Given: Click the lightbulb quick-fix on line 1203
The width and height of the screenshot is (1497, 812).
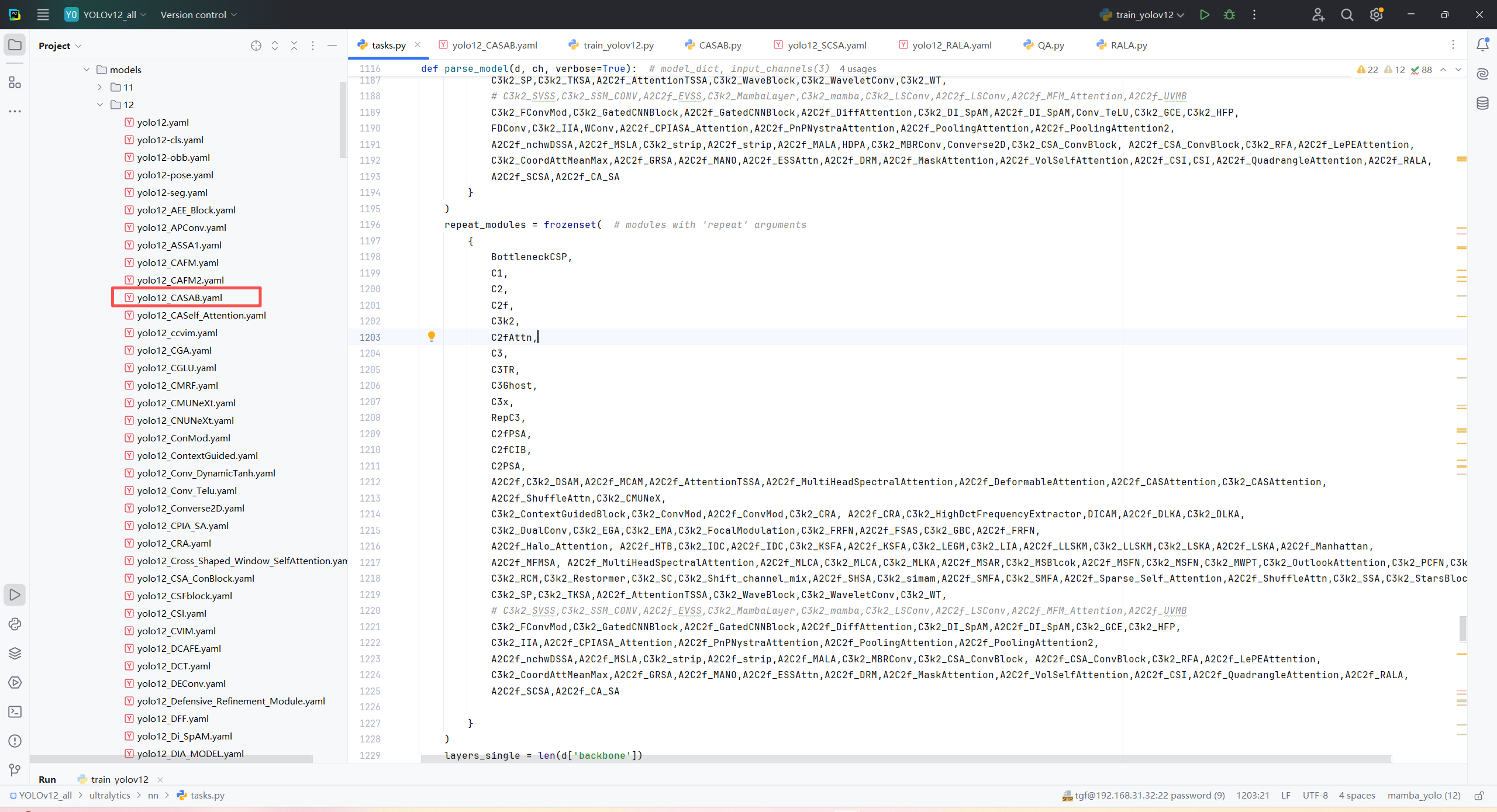Looking at the screenshot, I should pyautogui.click(x=432, y=336).
